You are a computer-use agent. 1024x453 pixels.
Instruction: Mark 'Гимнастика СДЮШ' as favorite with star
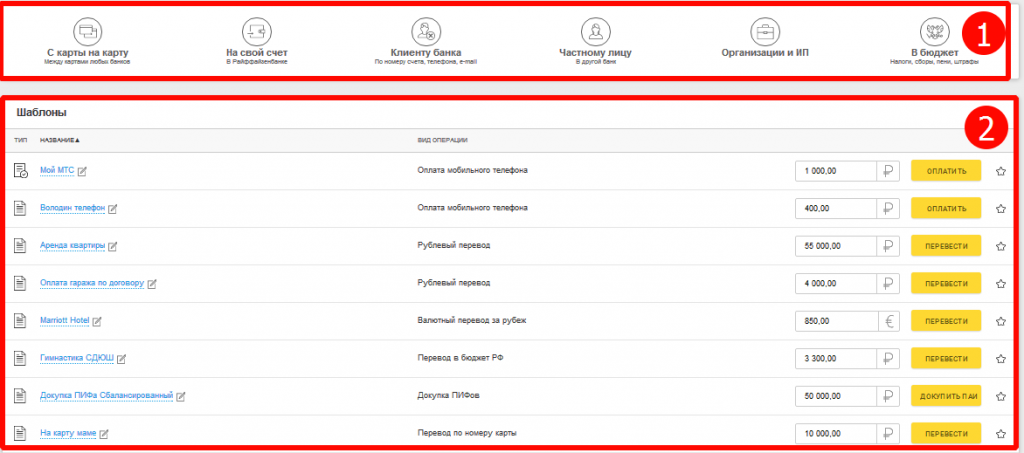point(1000,358)
